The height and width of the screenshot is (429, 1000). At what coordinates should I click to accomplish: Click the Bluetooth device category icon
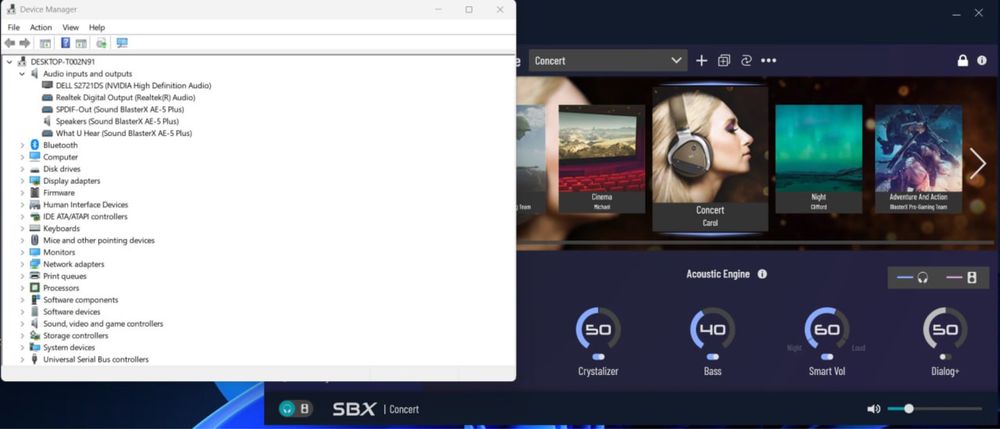click(x=34, y=145)
